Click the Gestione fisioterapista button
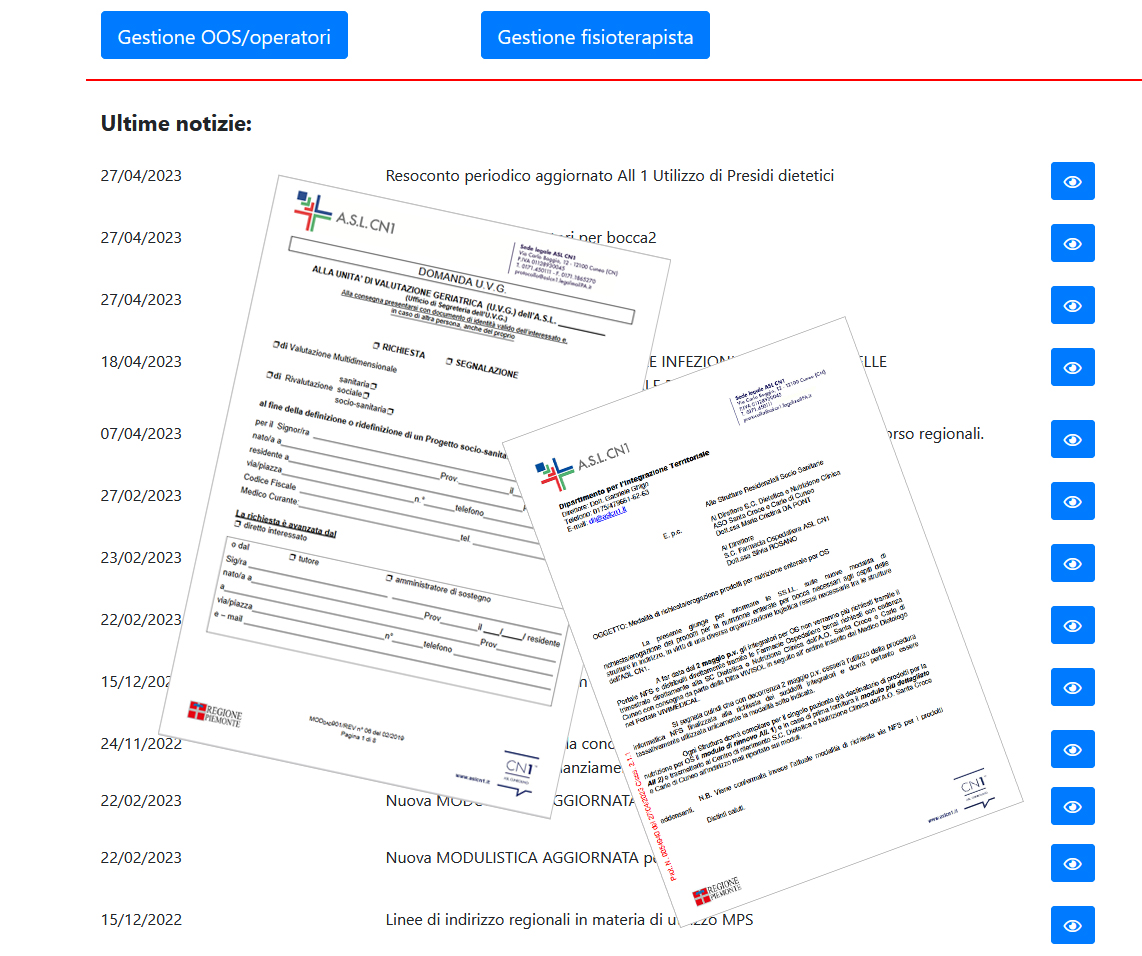This screenshot has width=1142, height=956. [595, 36]
